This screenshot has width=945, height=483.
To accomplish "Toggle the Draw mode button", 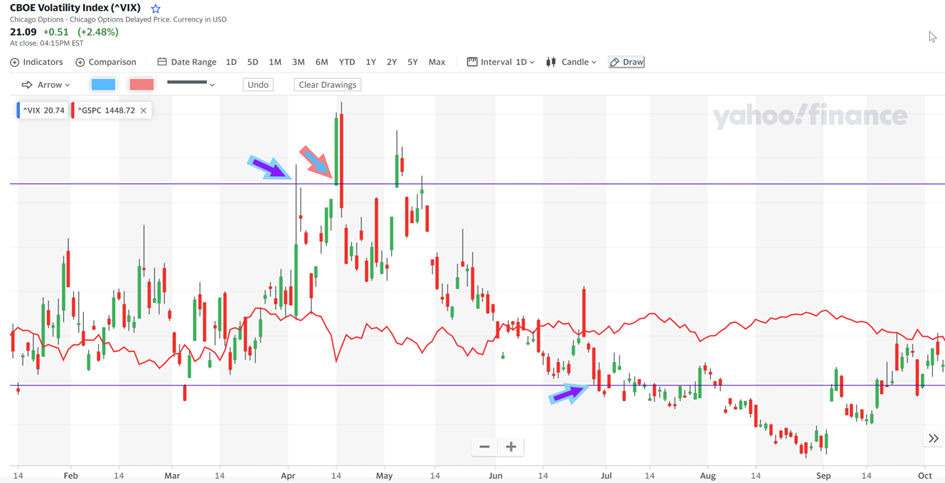I will point(627,62).
